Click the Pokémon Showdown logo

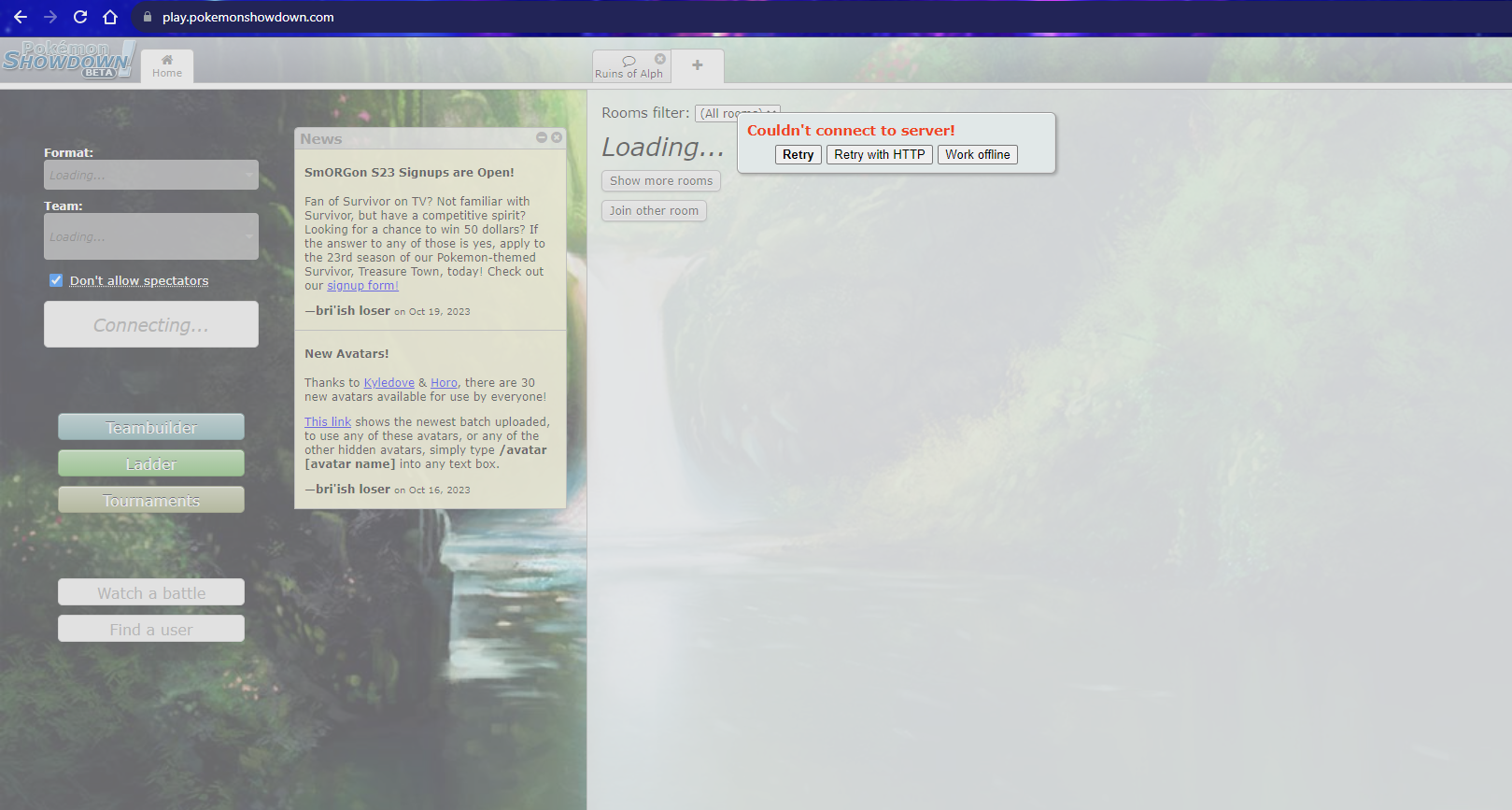tap(68, 60)
